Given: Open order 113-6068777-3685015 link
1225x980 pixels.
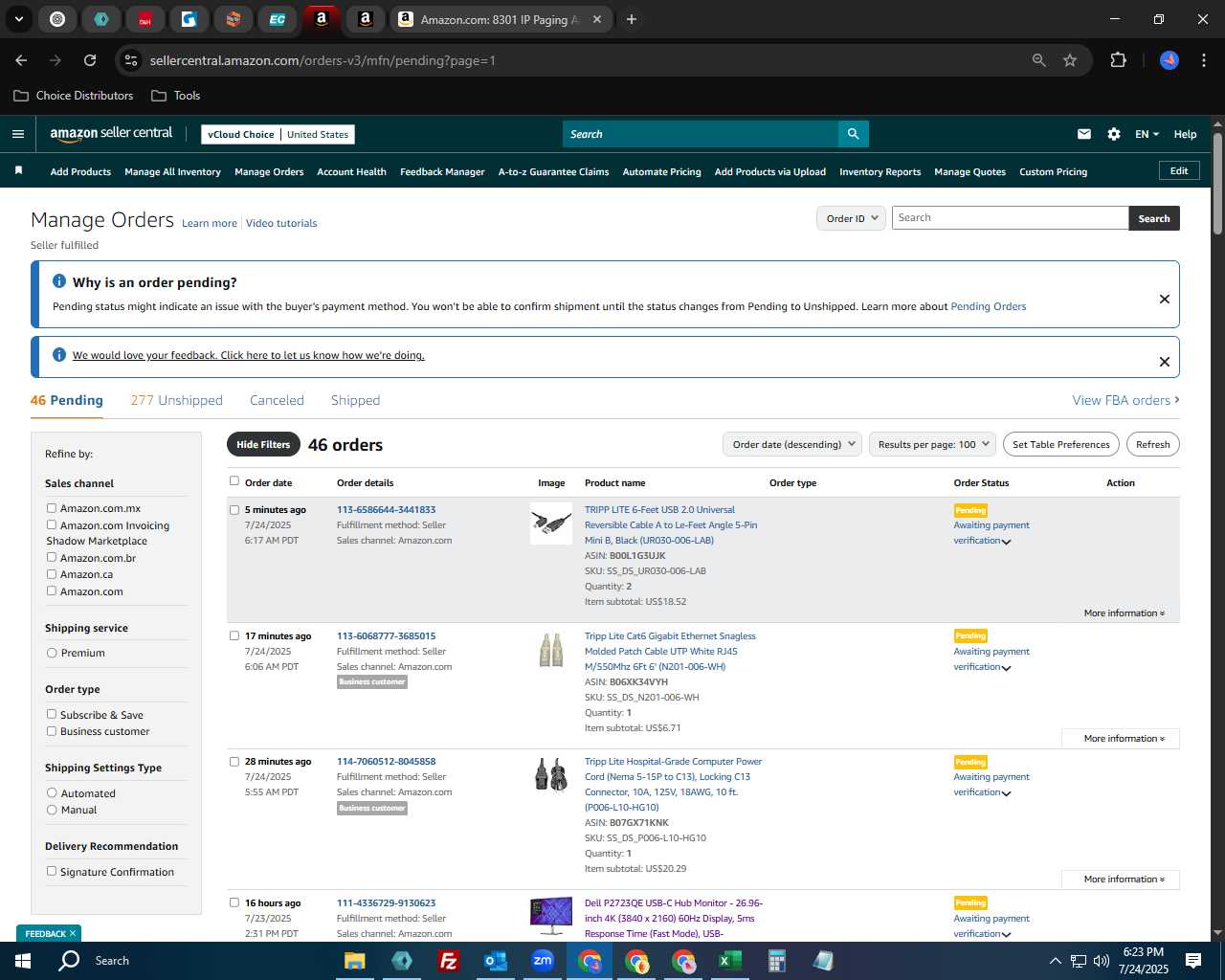Looking at the screenshot, I should pyautogui.click(x=386, y=635).
